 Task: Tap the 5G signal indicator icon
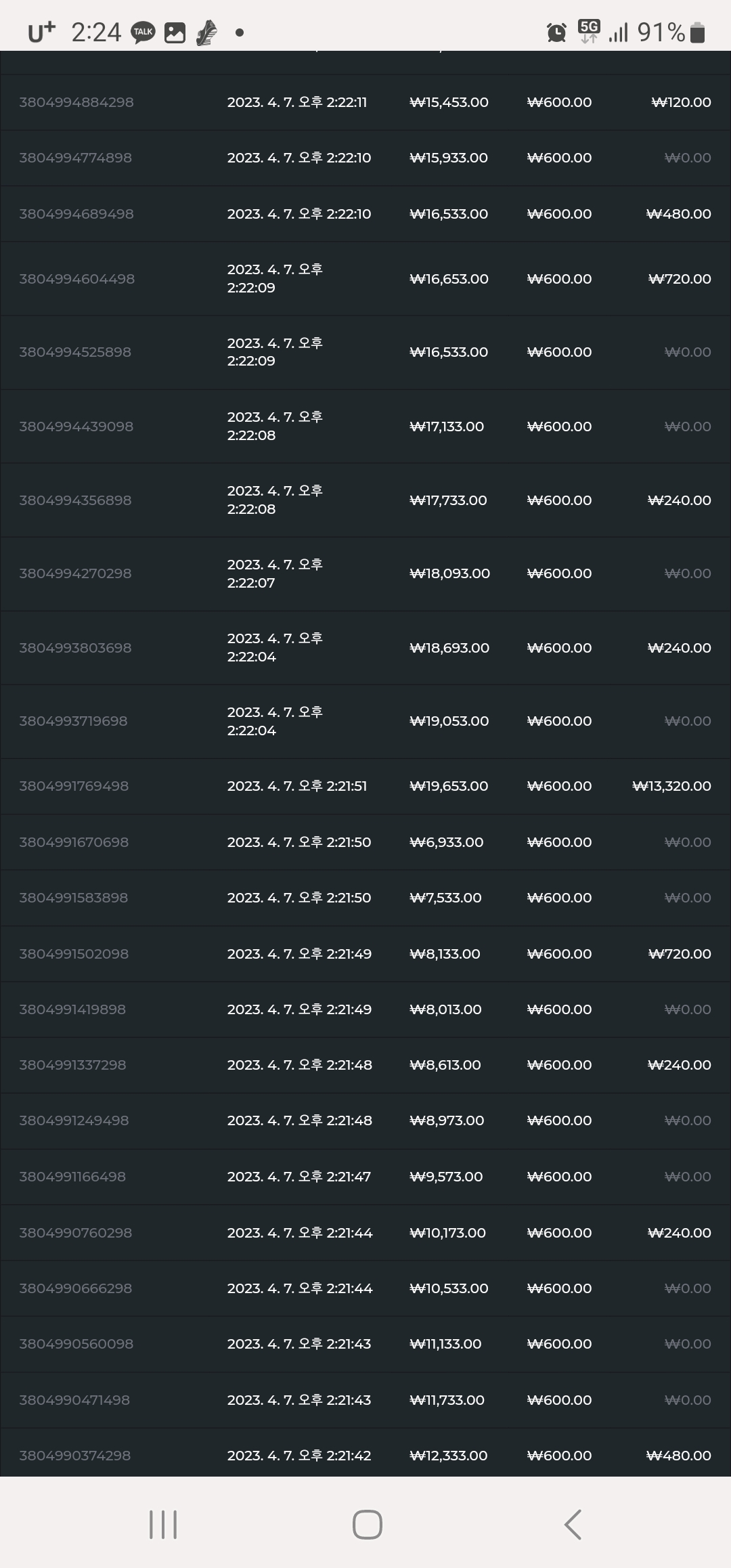tap(588, 31)
